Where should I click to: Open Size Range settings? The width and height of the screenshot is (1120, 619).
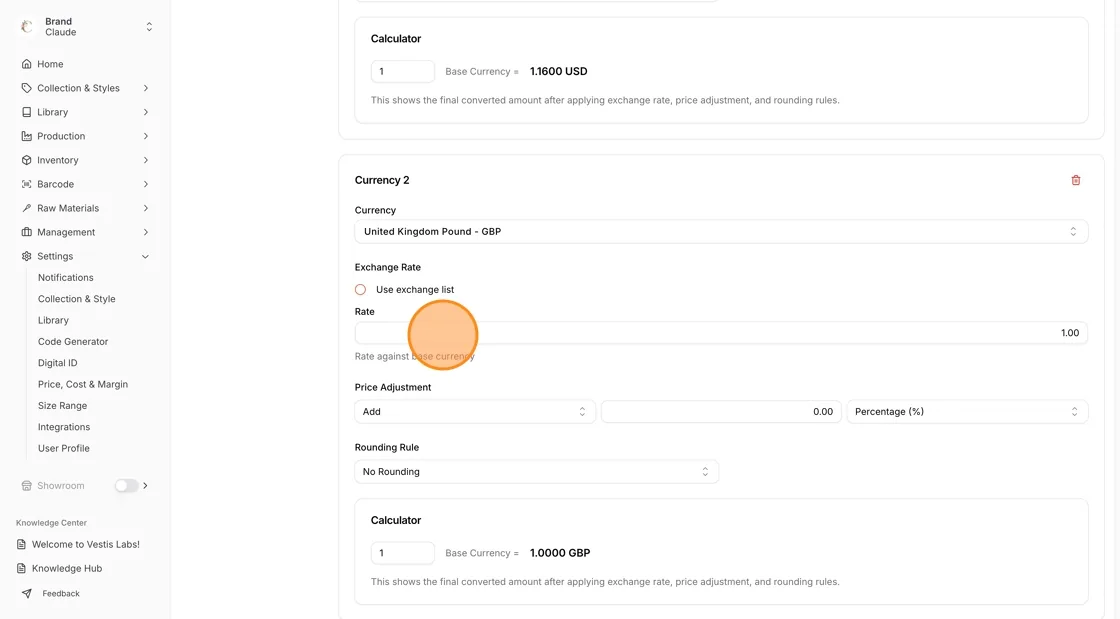[62, 406]
